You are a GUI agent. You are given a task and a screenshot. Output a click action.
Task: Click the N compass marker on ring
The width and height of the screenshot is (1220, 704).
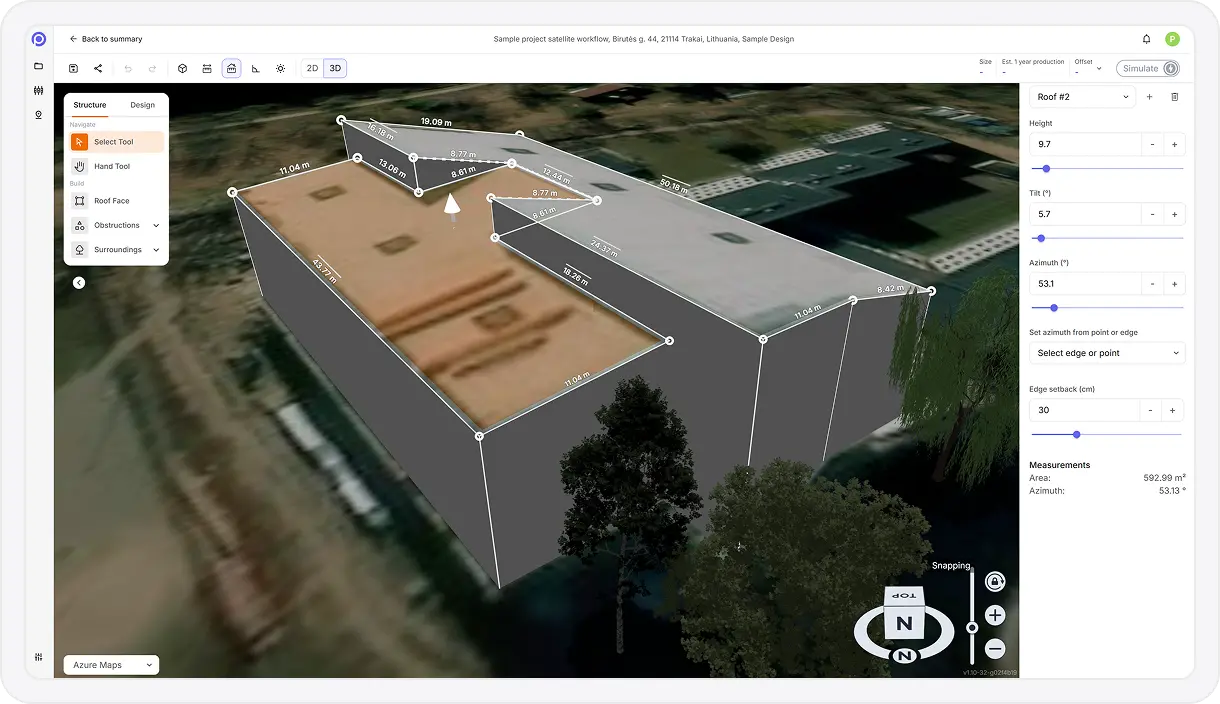coord(905,656)
